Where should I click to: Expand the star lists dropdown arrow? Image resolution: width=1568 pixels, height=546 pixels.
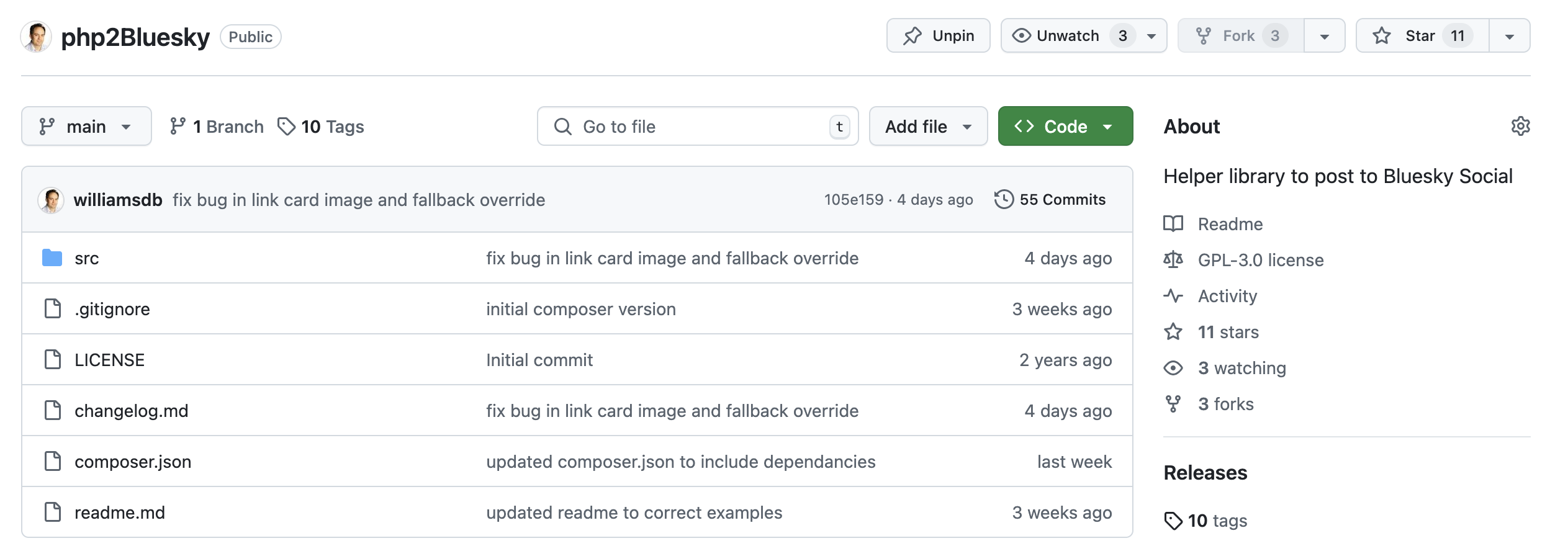(1510, 36)
